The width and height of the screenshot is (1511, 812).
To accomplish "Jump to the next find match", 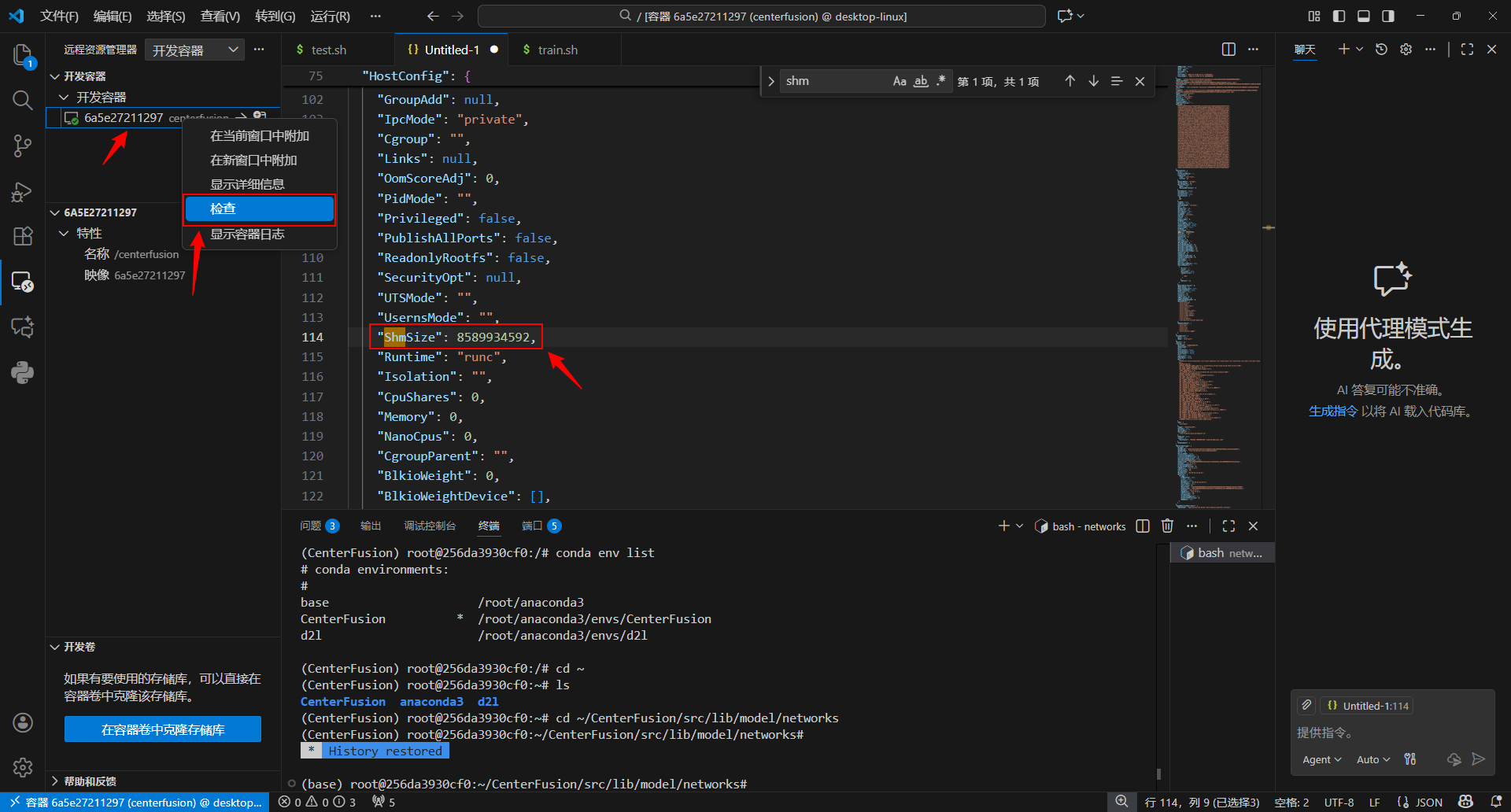I will pyautogui.click(x=1094, y=81).
